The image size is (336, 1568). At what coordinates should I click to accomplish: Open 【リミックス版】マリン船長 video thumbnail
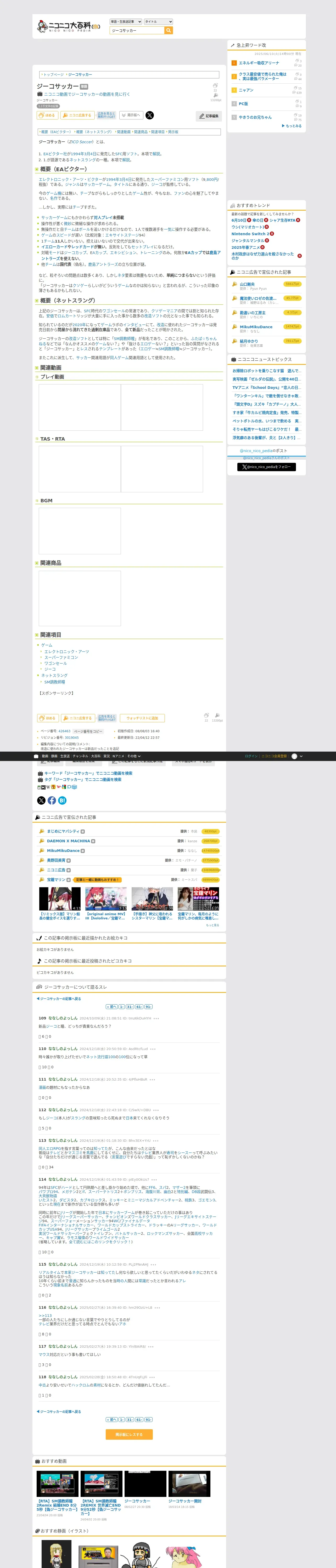(x=60, y=899)
